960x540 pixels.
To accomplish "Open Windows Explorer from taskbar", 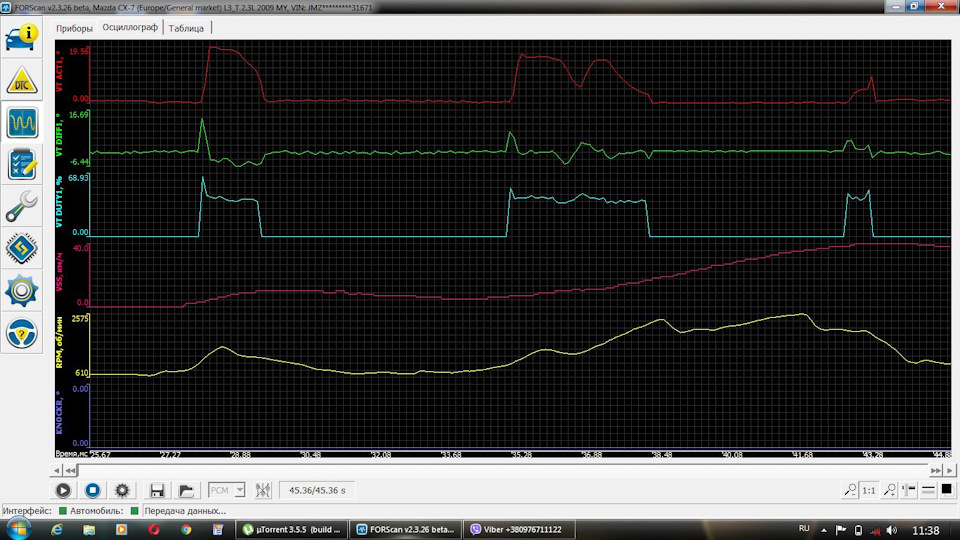I will 89,530.
